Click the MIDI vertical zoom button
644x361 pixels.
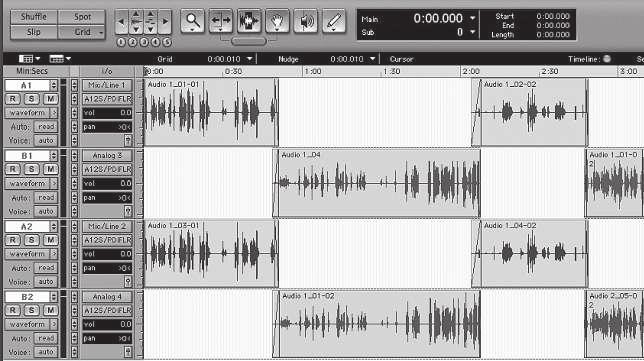pos(151,21)
